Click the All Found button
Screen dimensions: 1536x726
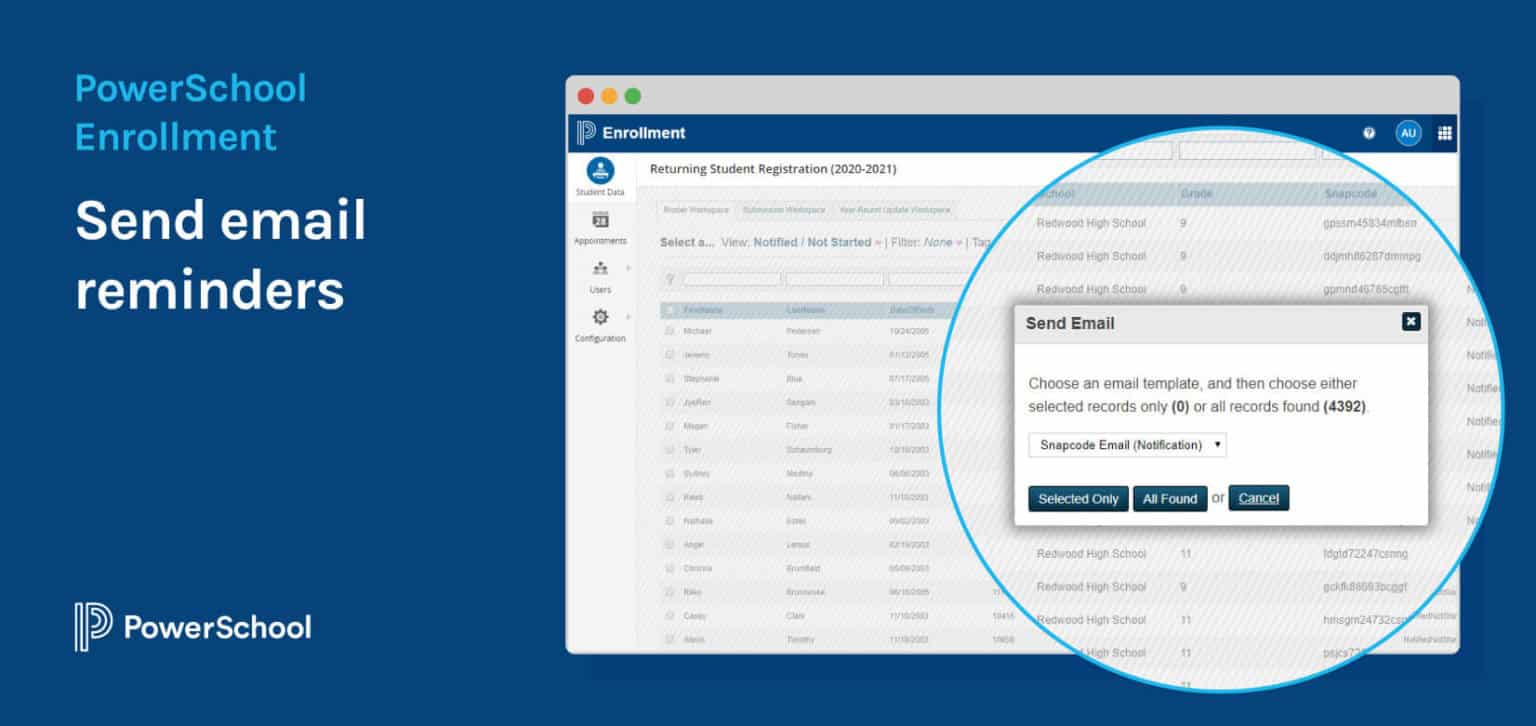pyautogui.click(x=1169, y=498)
